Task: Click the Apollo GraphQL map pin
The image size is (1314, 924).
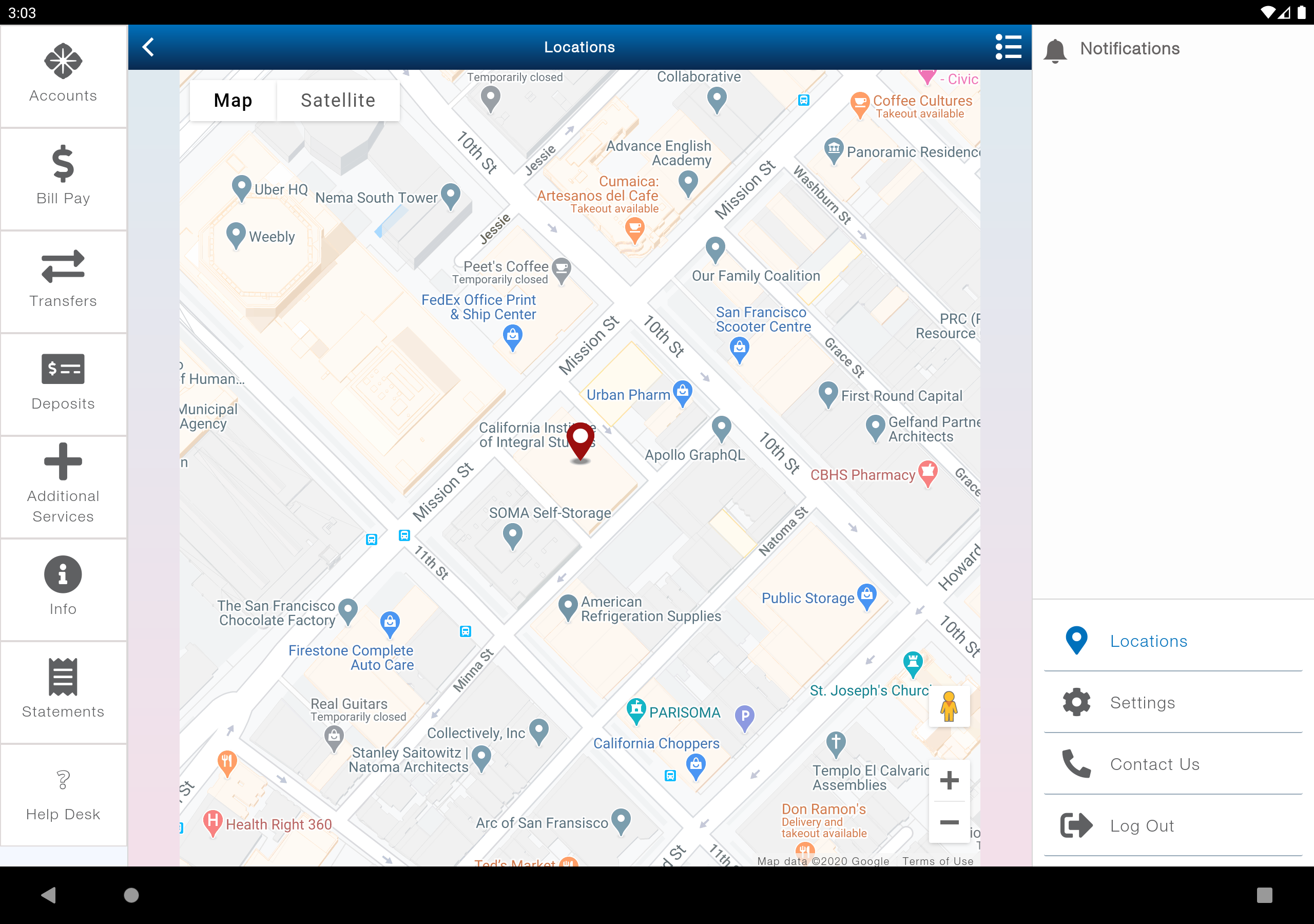Action: pos(722,429)
